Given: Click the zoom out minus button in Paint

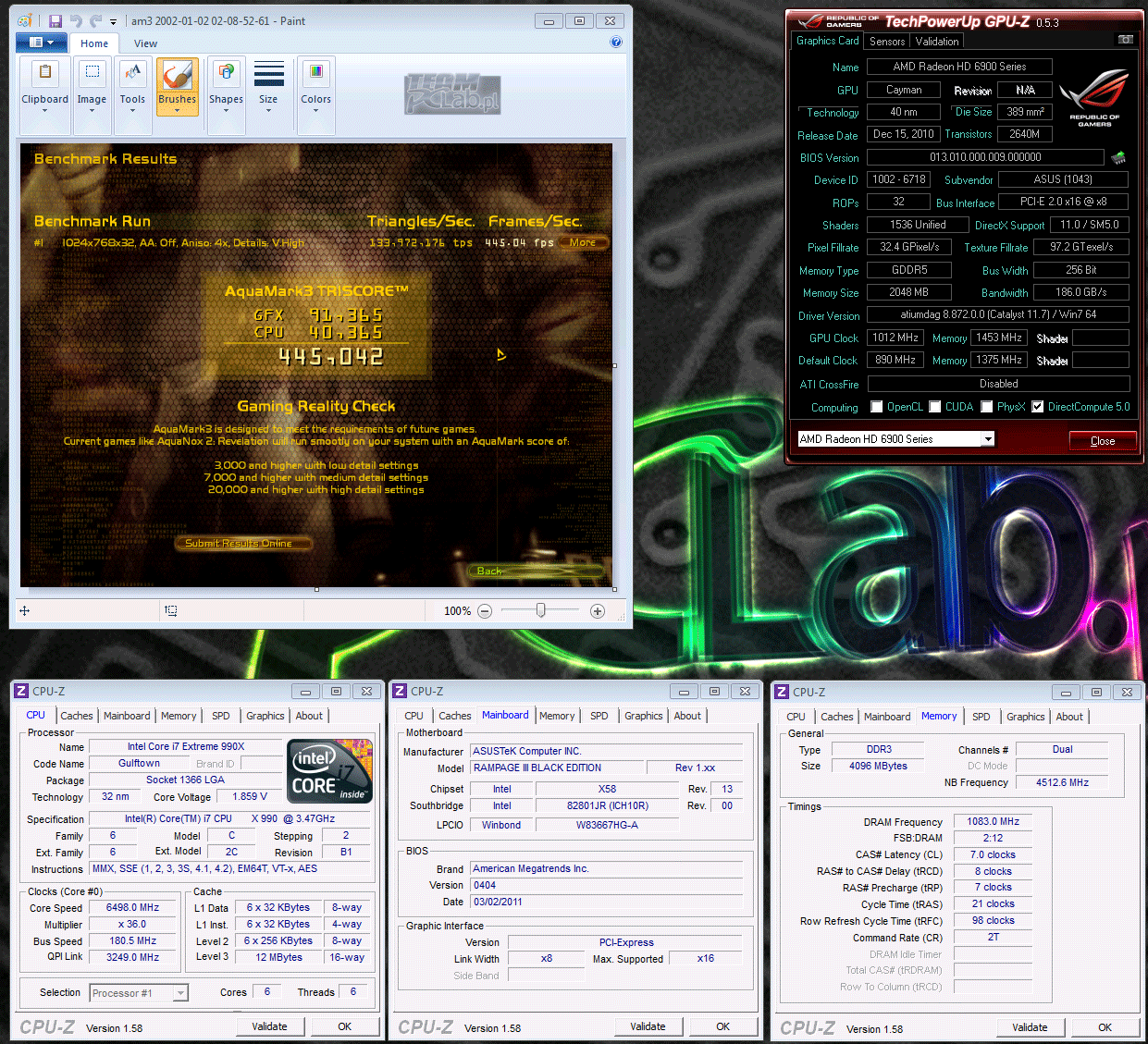Looking at the screenshot, I should click(485, 611).
